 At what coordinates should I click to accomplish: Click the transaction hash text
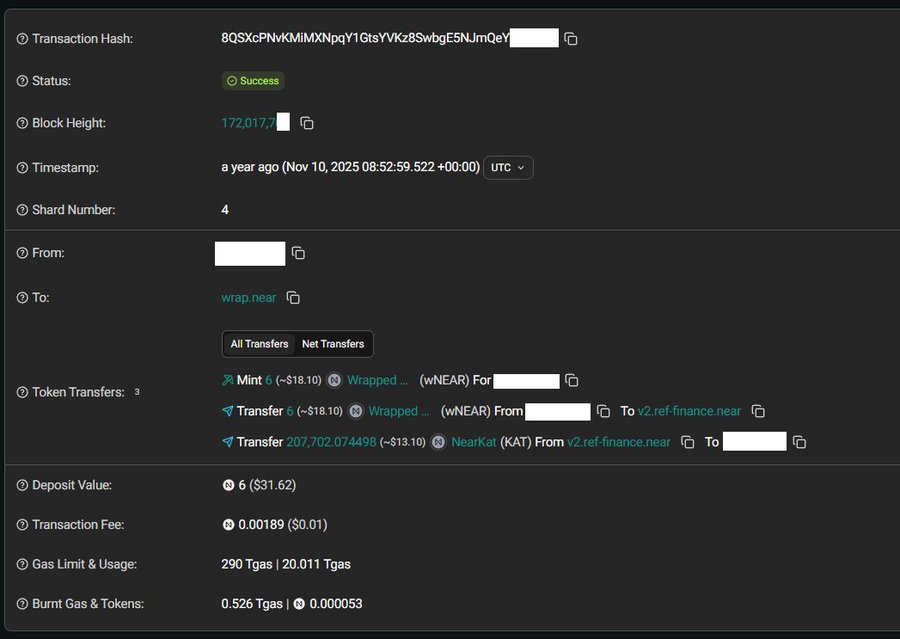[x=365, y=38]
